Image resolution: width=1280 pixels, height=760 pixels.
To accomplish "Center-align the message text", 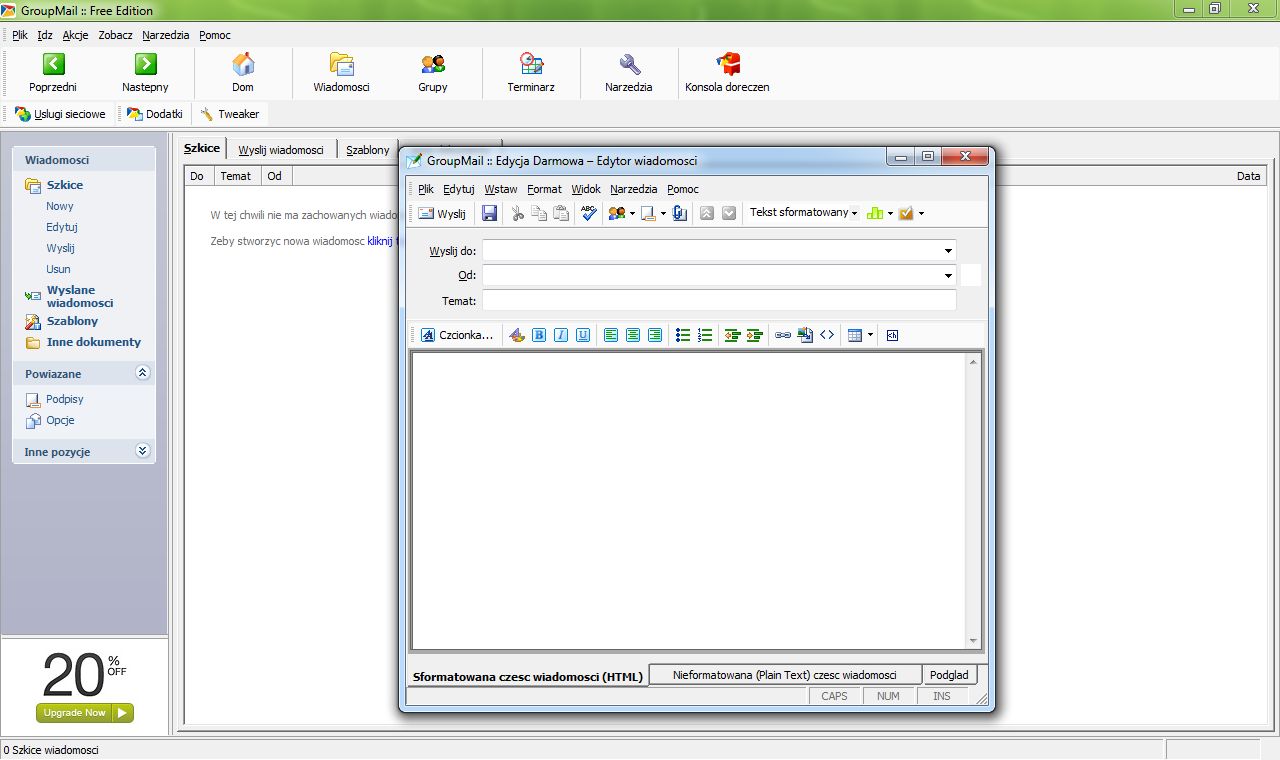I will 633,335.
